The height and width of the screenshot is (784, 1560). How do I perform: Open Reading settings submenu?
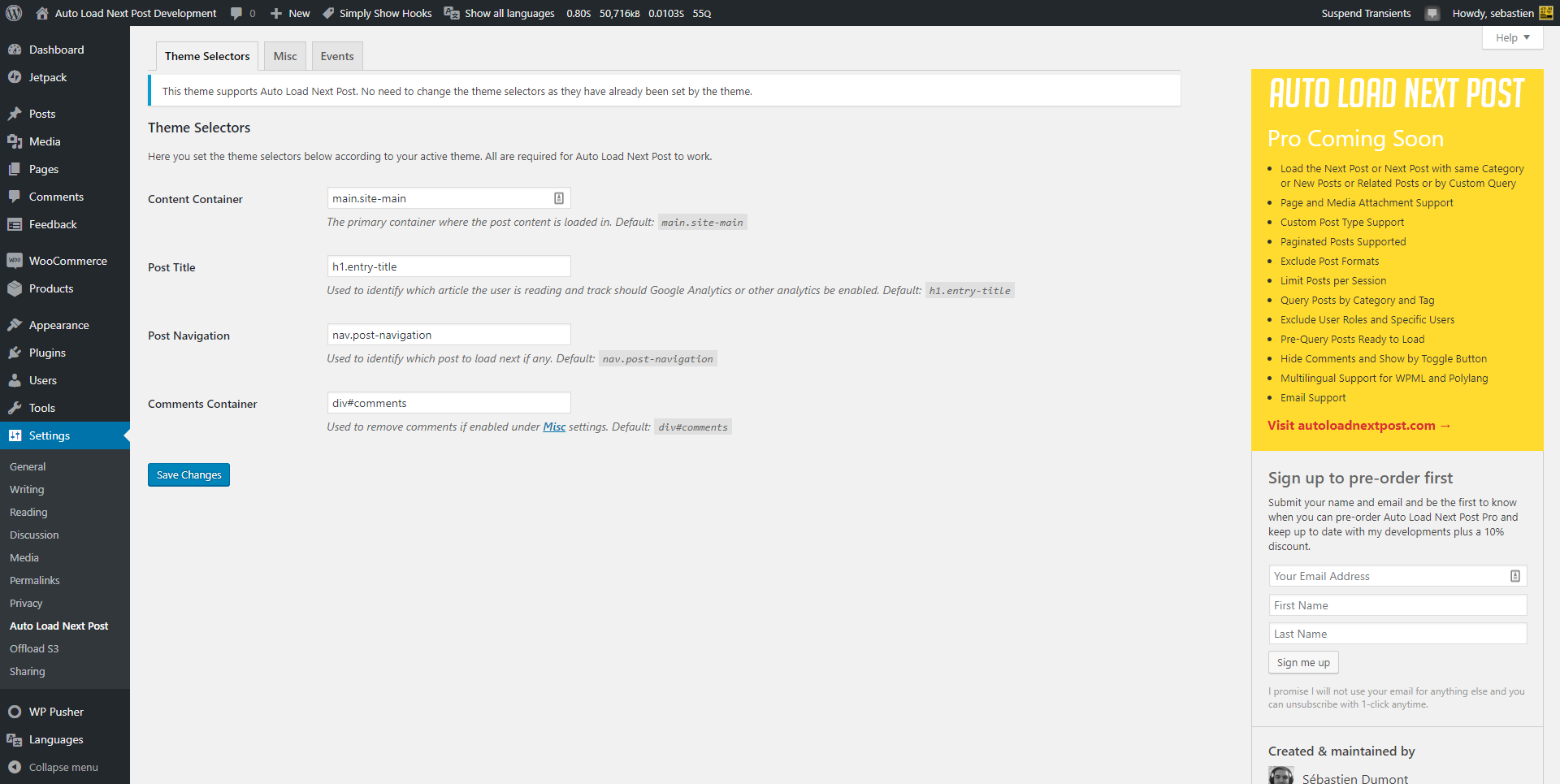(x=28, y=512)
